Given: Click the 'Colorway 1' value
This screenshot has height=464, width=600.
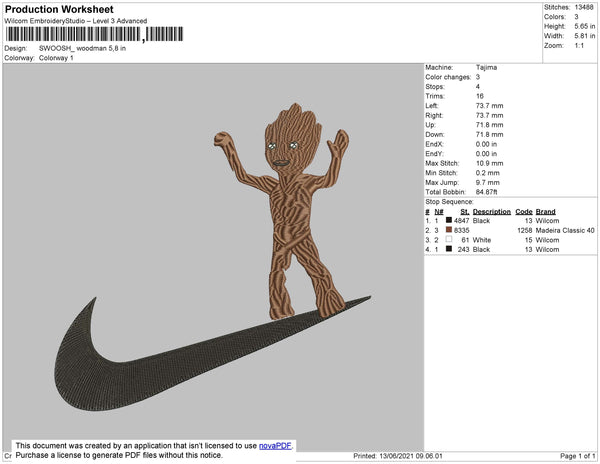Looking at the screenshot, I should [x=56, y=58].
